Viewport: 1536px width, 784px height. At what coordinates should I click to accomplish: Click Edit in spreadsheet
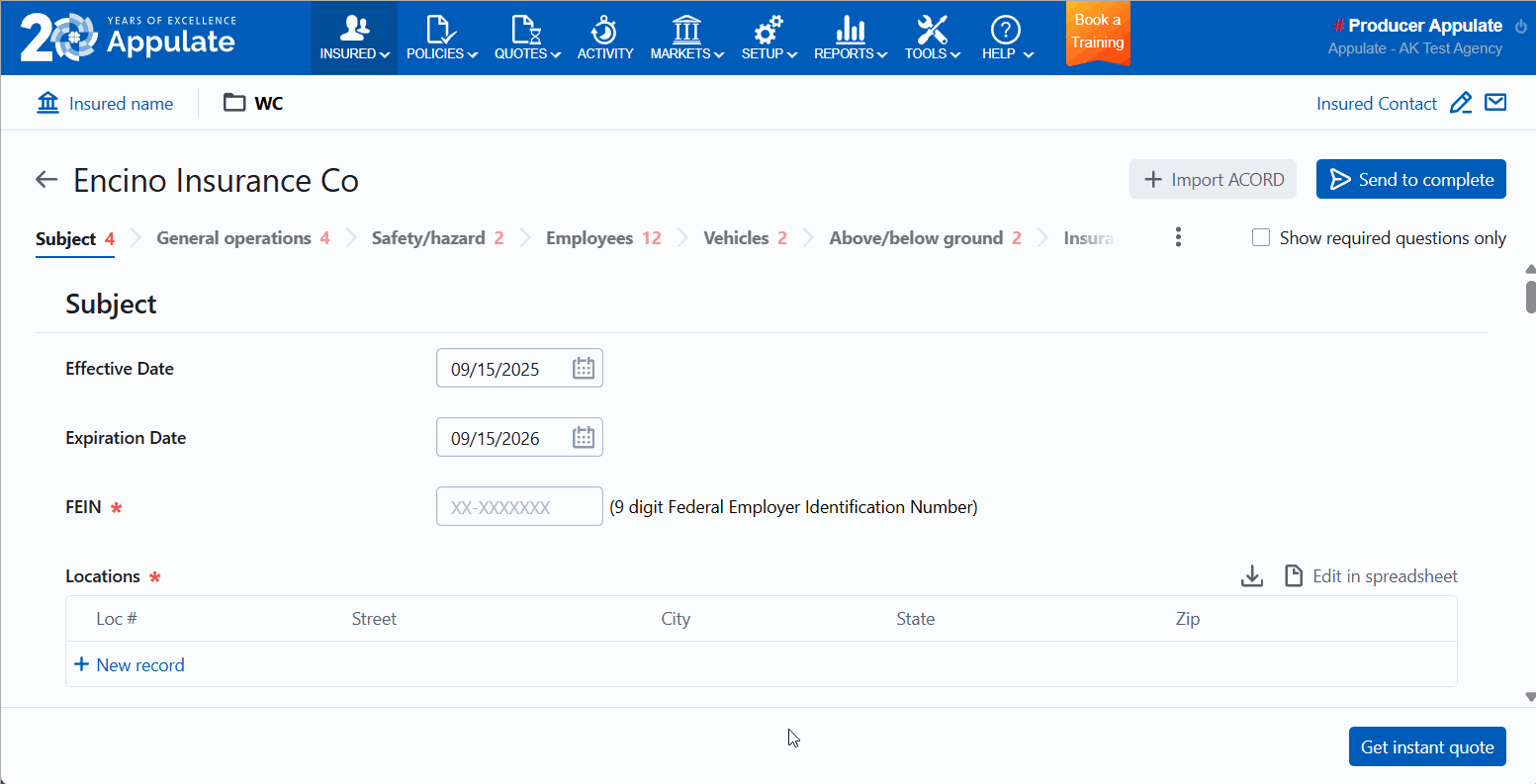click(x=1371, y=576)
